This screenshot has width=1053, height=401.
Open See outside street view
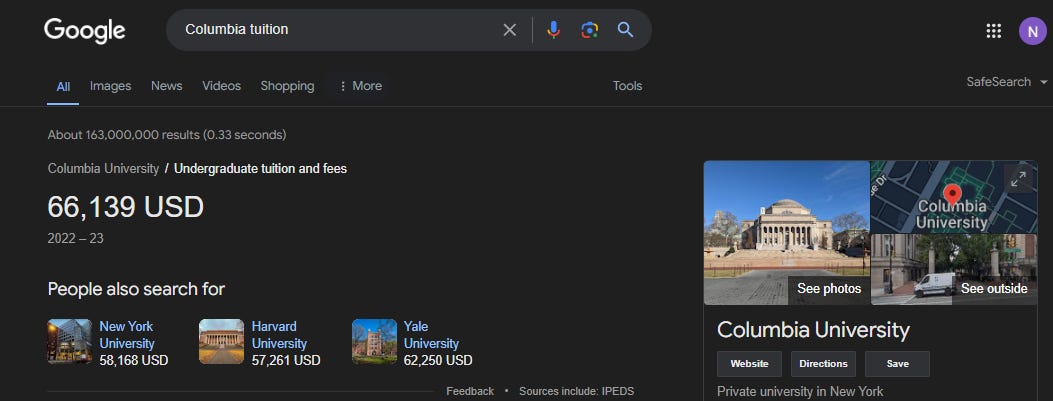(x=994, y=289)
